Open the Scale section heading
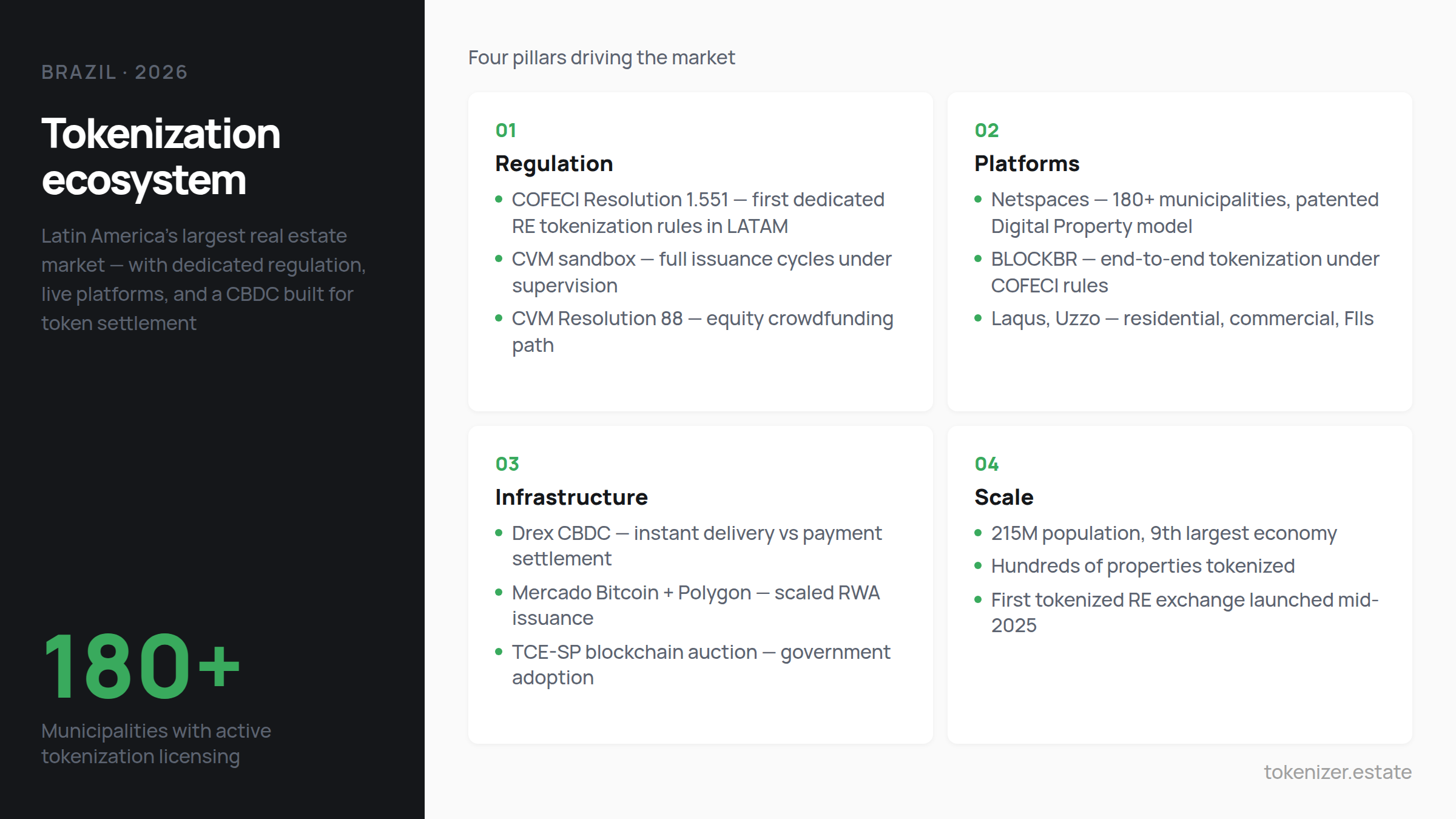 1004,497
